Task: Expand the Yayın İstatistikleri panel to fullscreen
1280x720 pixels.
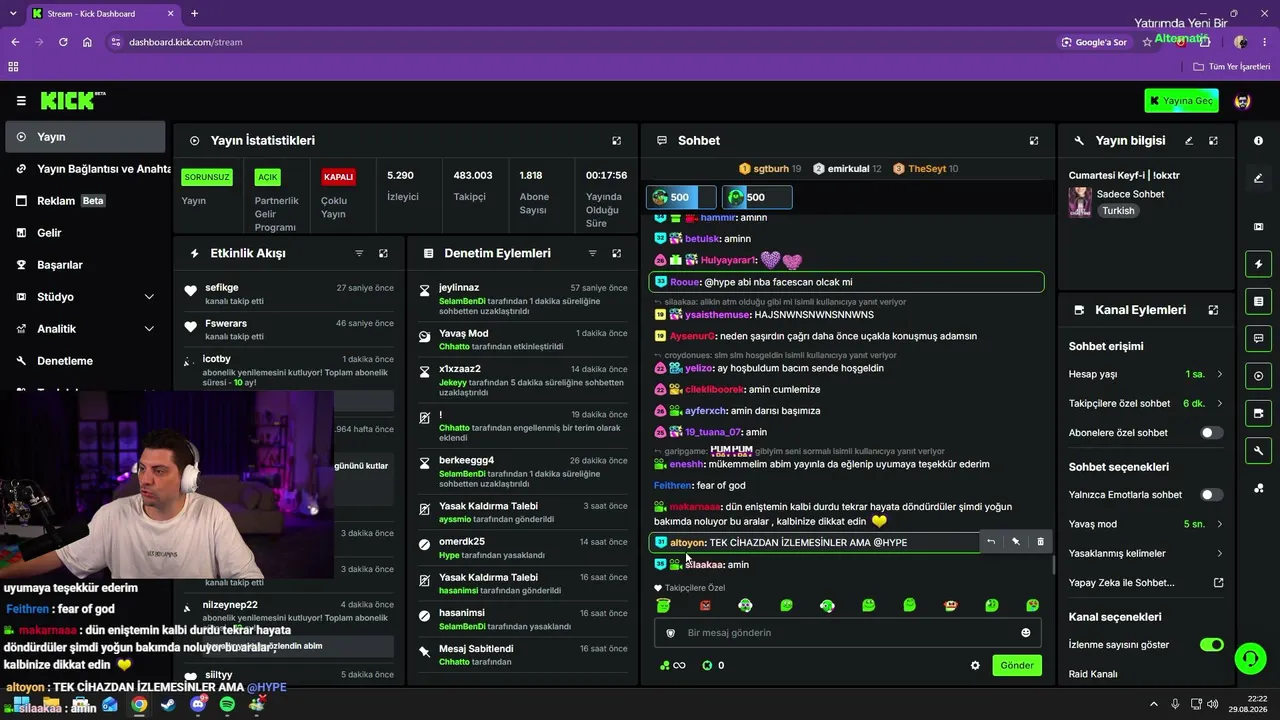Action: pyautogui.click(x=617, y=141)
